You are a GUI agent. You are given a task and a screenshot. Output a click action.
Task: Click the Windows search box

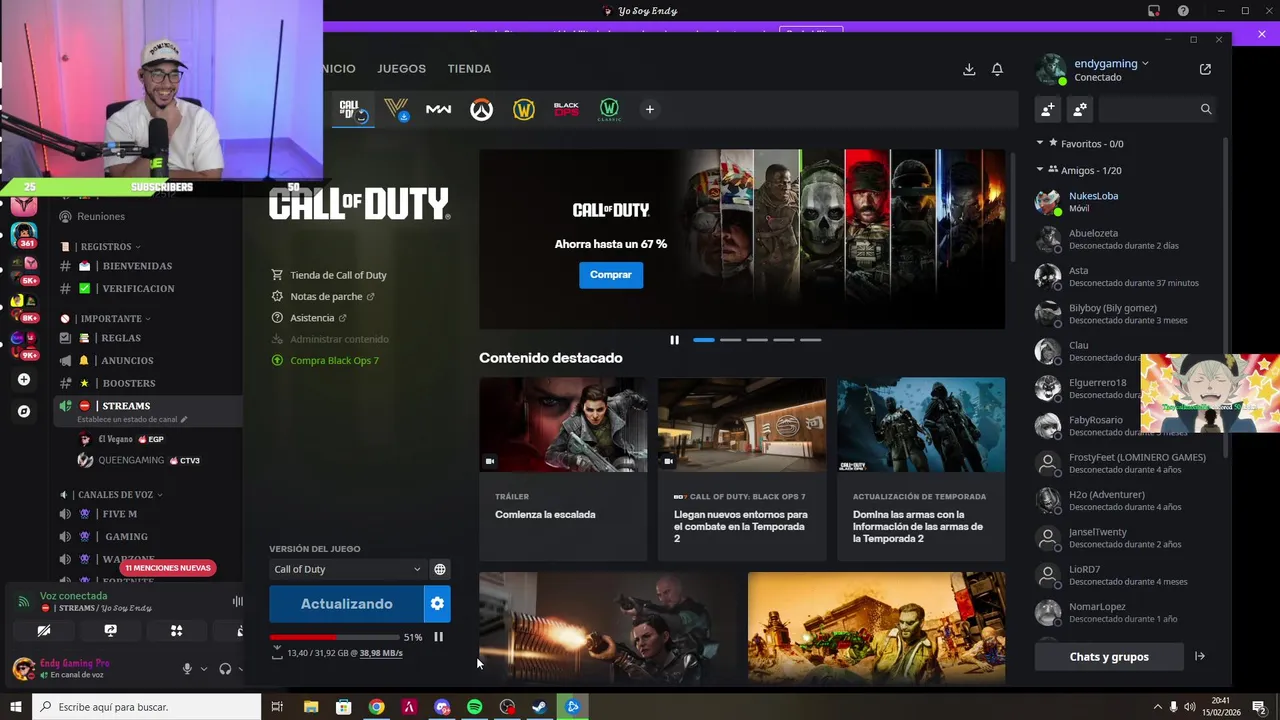pos(146,707)
